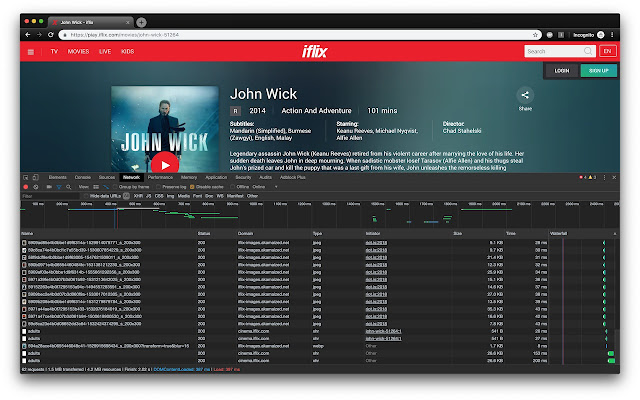Click the iflix logo
The image size is (640, 400).
tap(315, 51)
